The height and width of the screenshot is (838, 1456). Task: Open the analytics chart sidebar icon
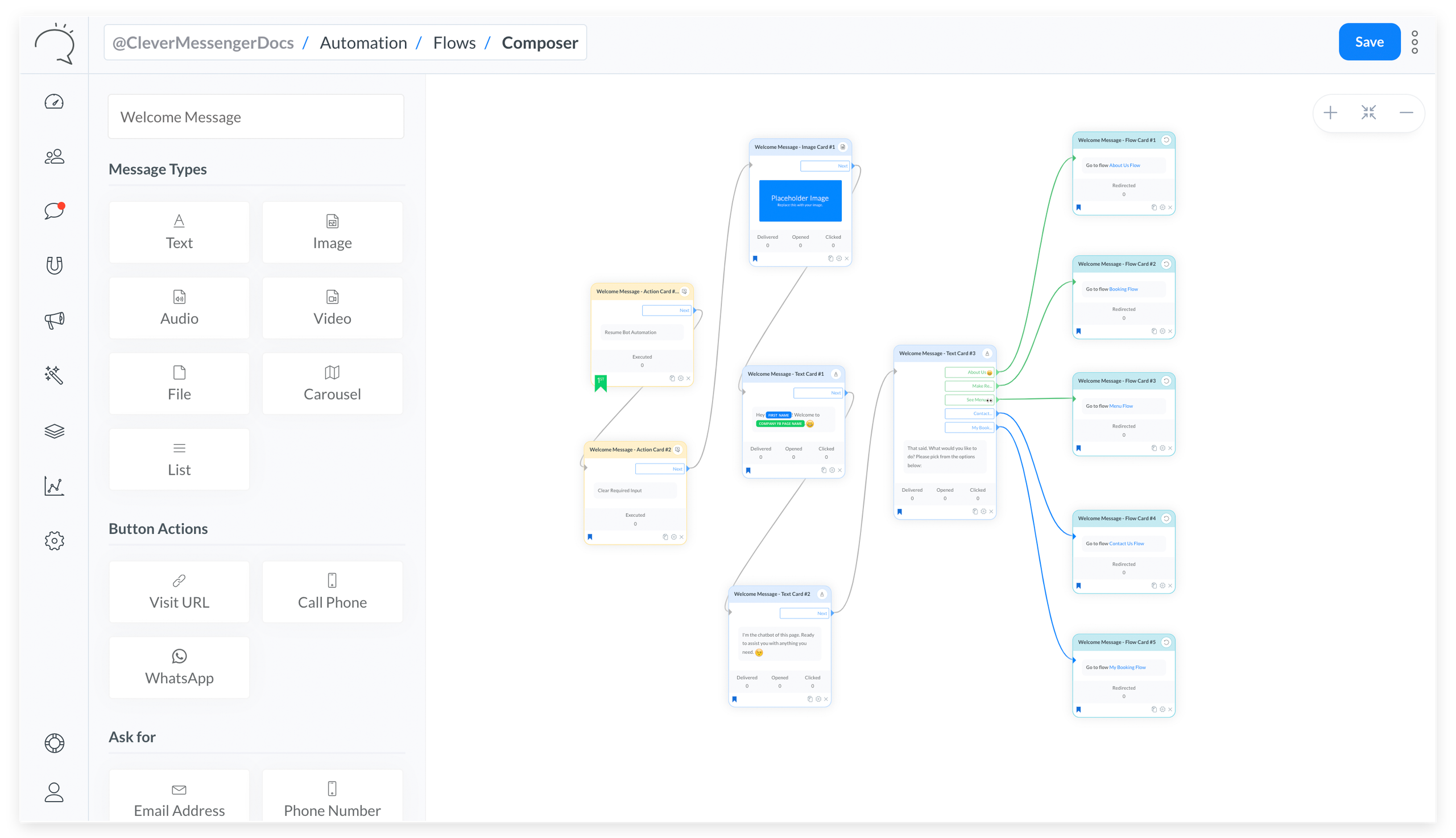pyautogui.click(x=54, y=486)
